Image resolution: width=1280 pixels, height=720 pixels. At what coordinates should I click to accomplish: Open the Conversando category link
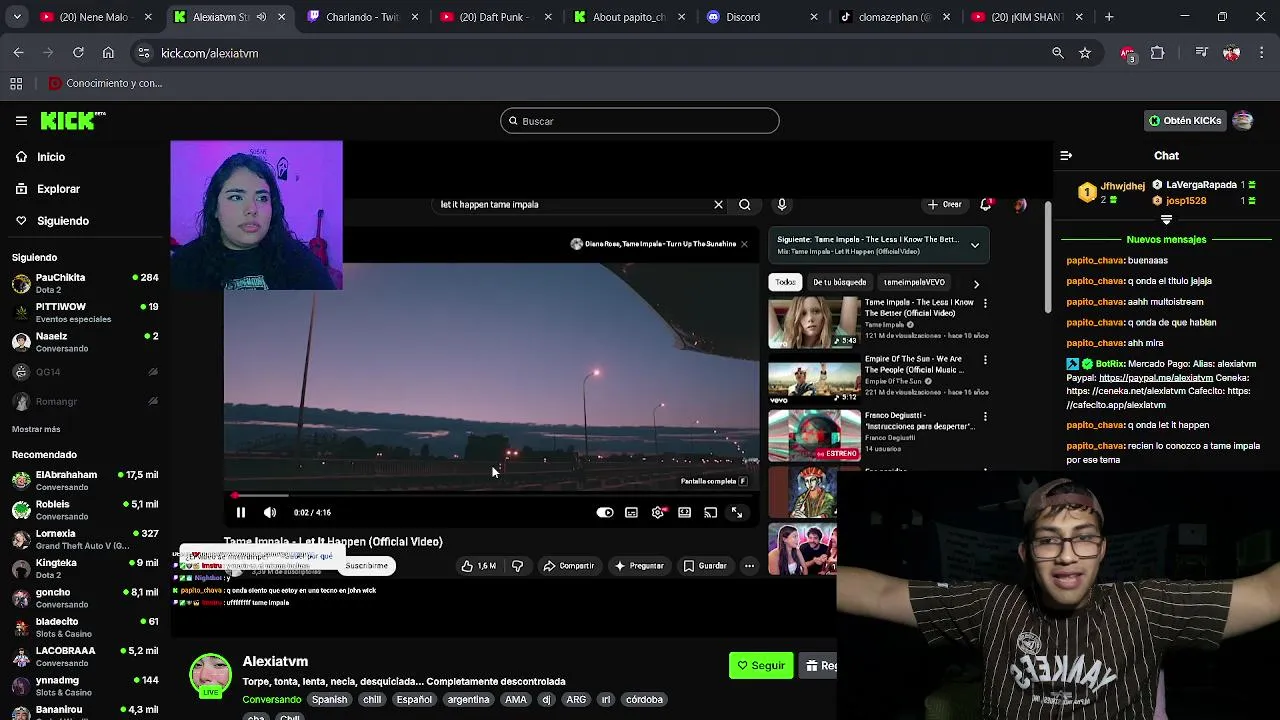click(271, 699)
